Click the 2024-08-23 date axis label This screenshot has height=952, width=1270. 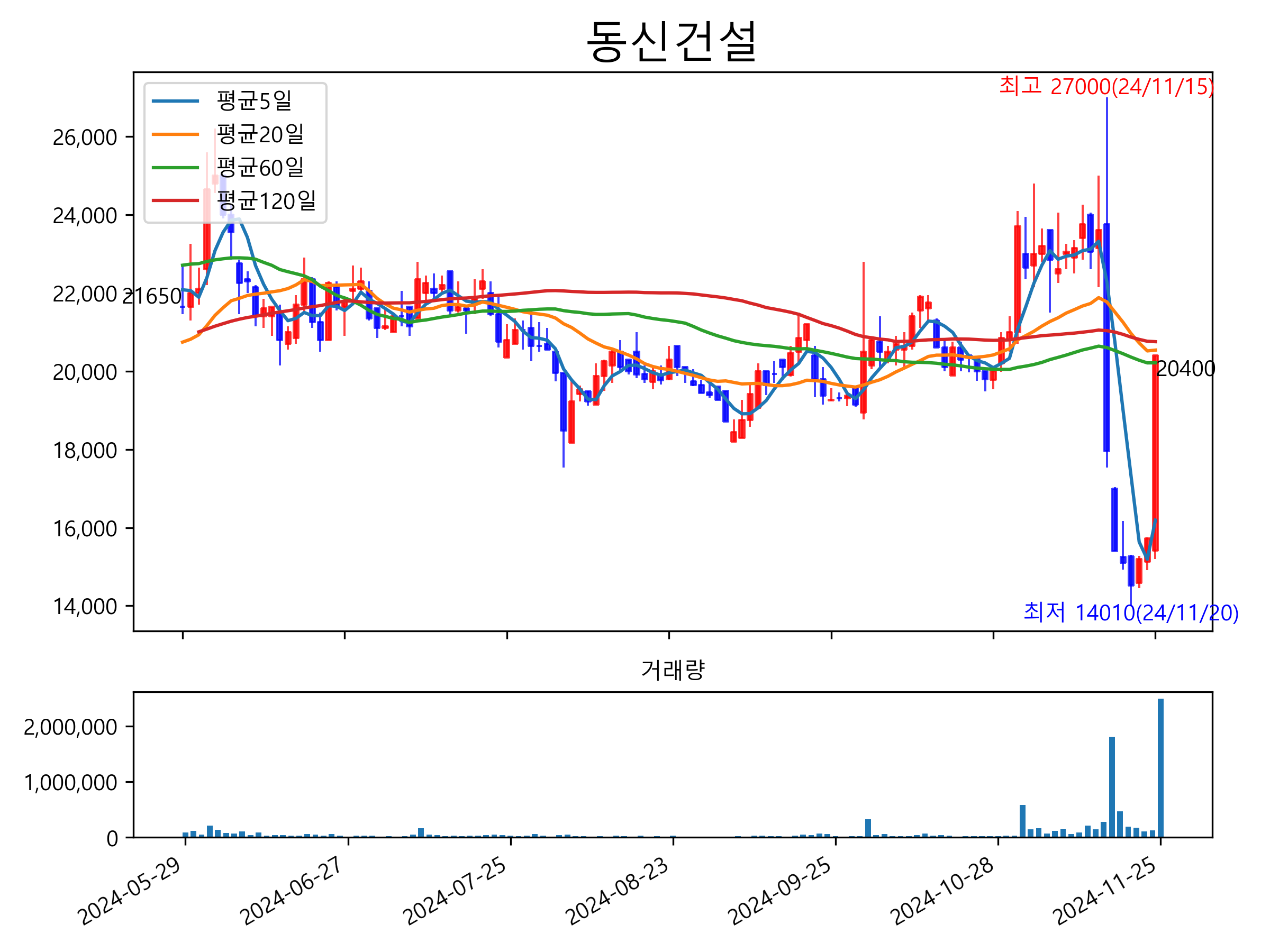pos(617,892)
